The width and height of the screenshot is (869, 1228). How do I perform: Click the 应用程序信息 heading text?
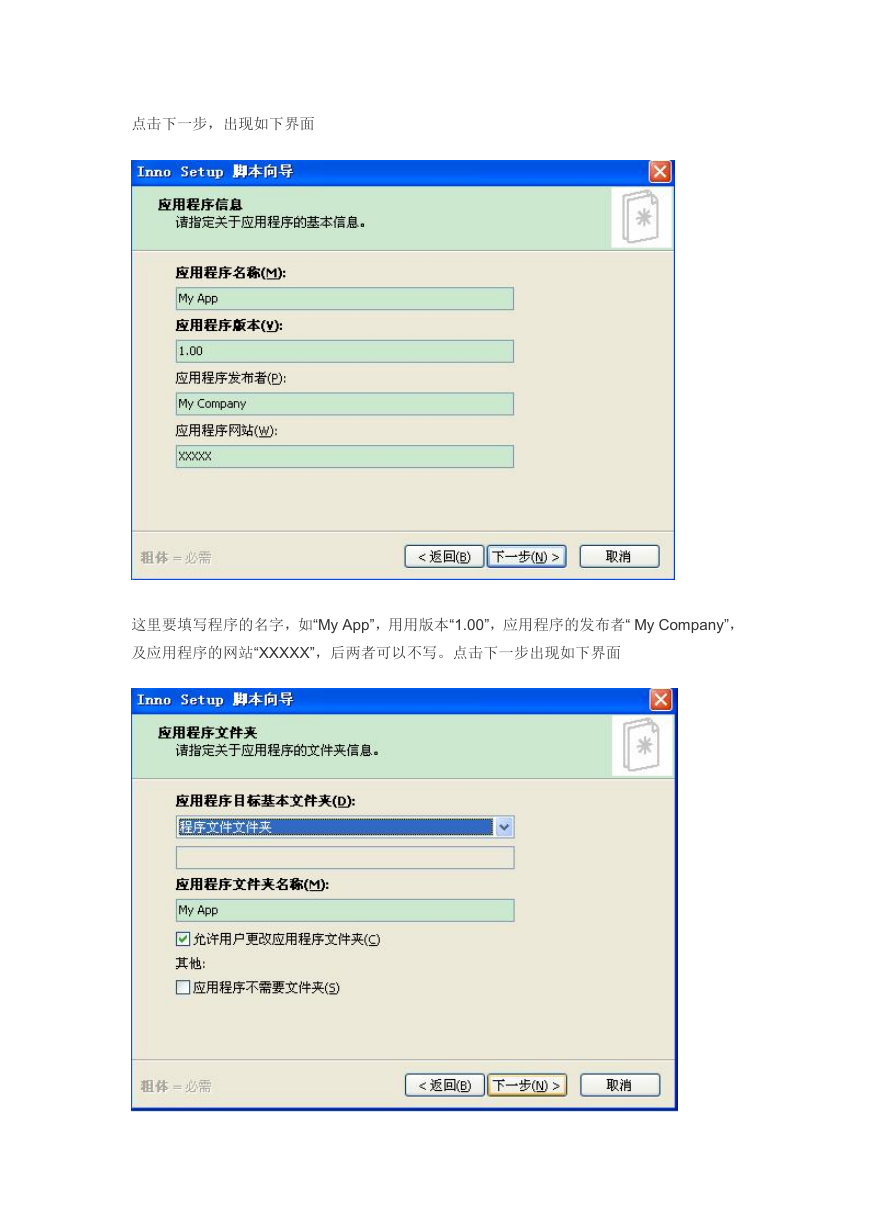tap(201, 205)
